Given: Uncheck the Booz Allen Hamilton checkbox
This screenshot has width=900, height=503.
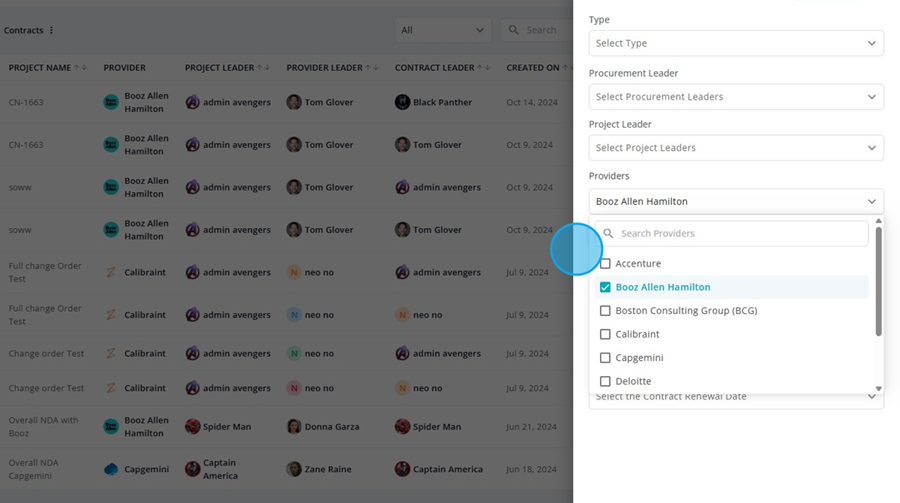Looking at the screenshot, I should click(x=605, y=287).
